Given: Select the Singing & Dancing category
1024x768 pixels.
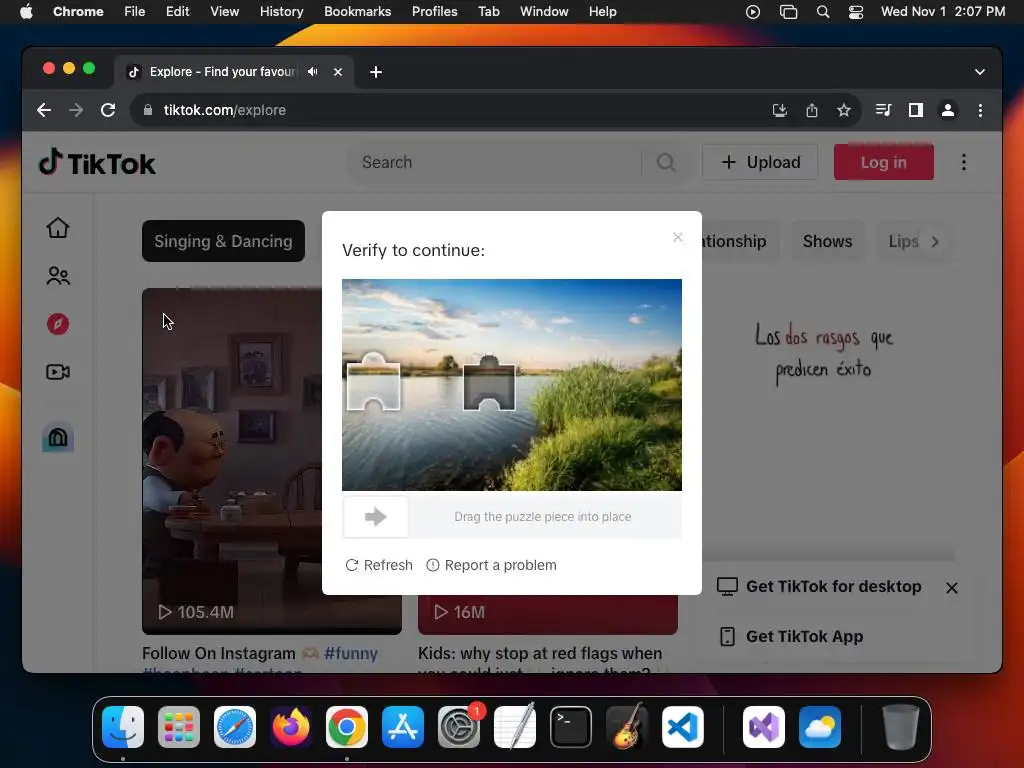Looking at the screenshot, I should 223,241.
